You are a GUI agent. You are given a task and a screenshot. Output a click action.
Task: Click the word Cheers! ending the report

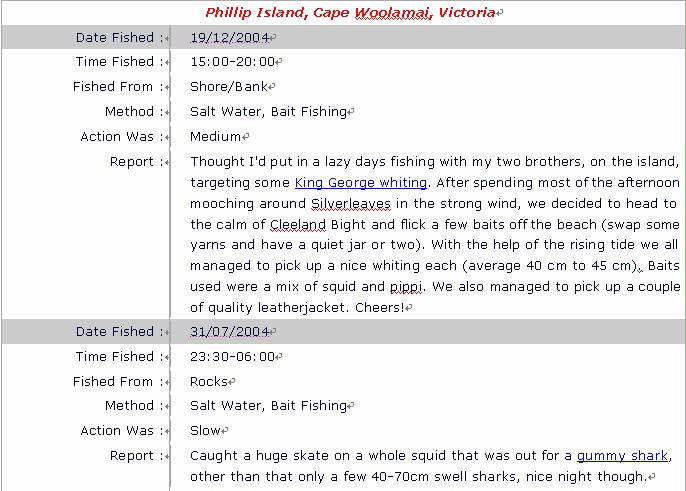click(x=379, y=308)
